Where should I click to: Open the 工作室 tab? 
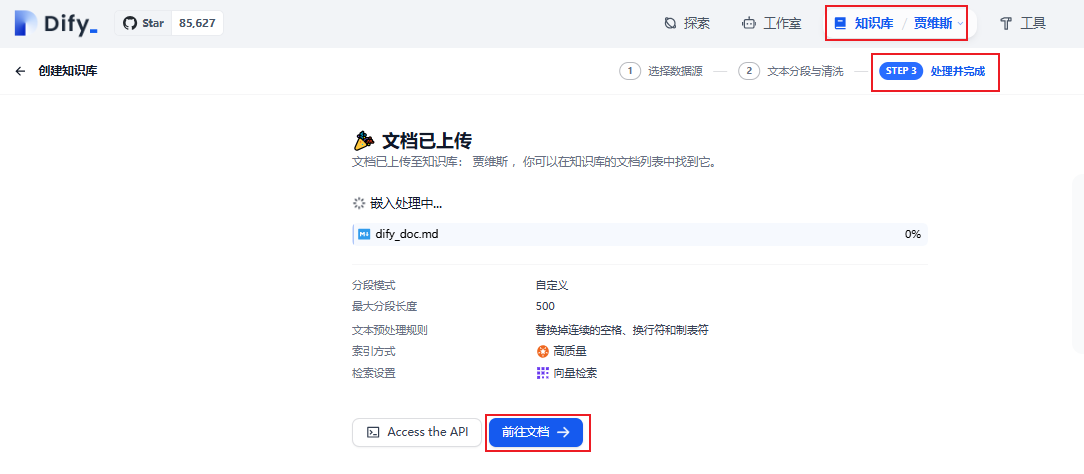[x=772, y=23]
